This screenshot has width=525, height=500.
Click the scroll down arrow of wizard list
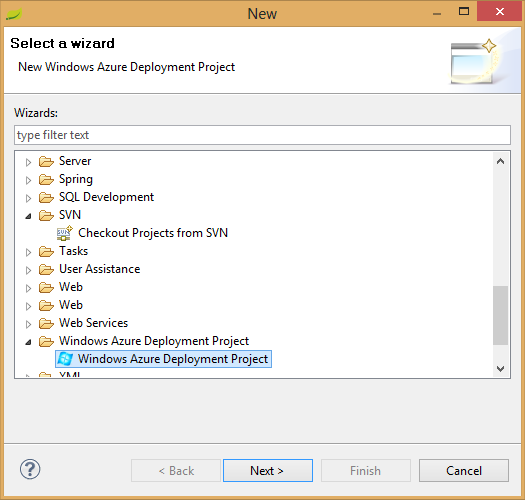click(x=501, y=369)
